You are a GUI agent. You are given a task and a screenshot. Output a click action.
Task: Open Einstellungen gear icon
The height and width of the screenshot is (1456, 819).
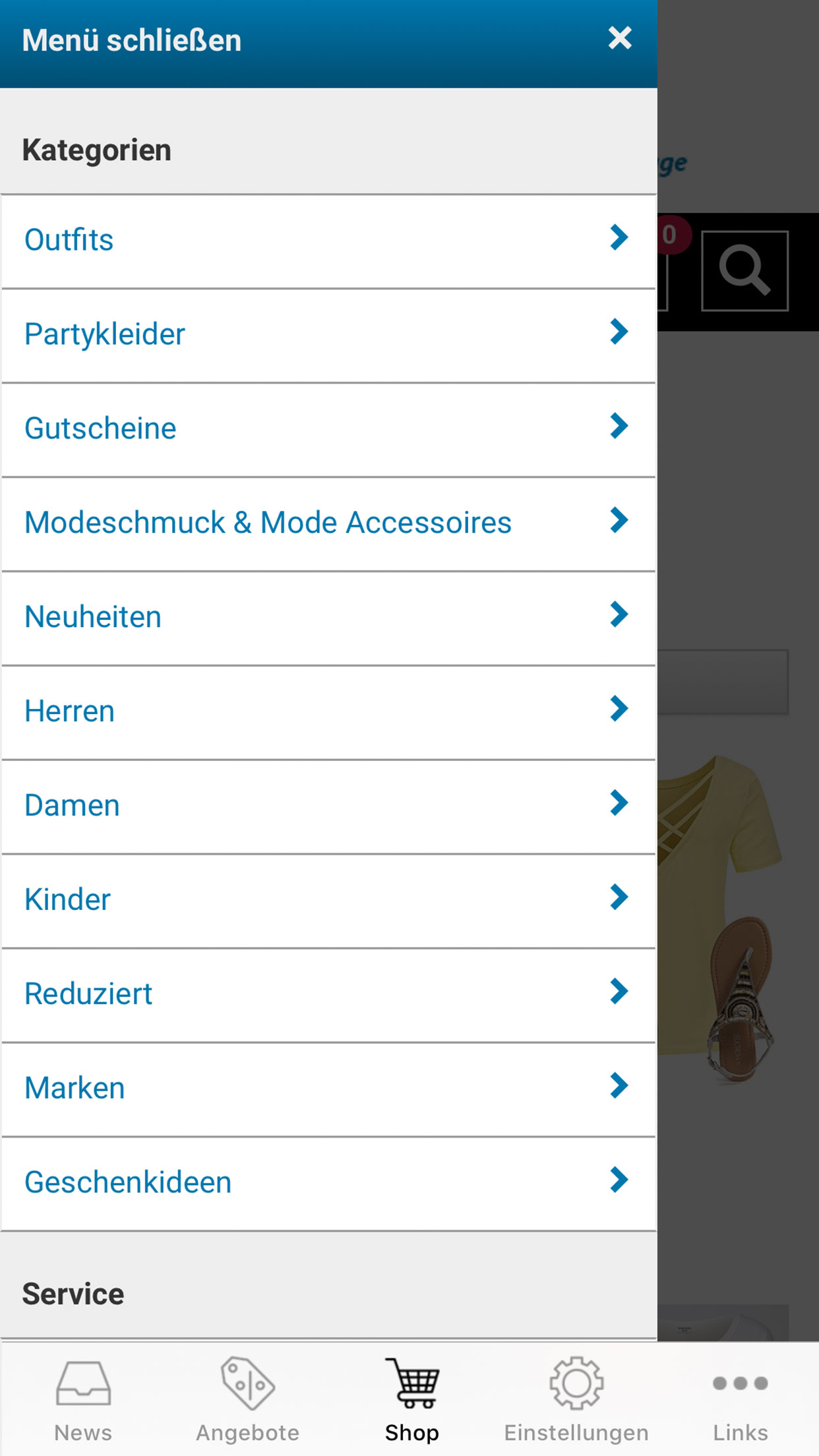point(576,1383)
